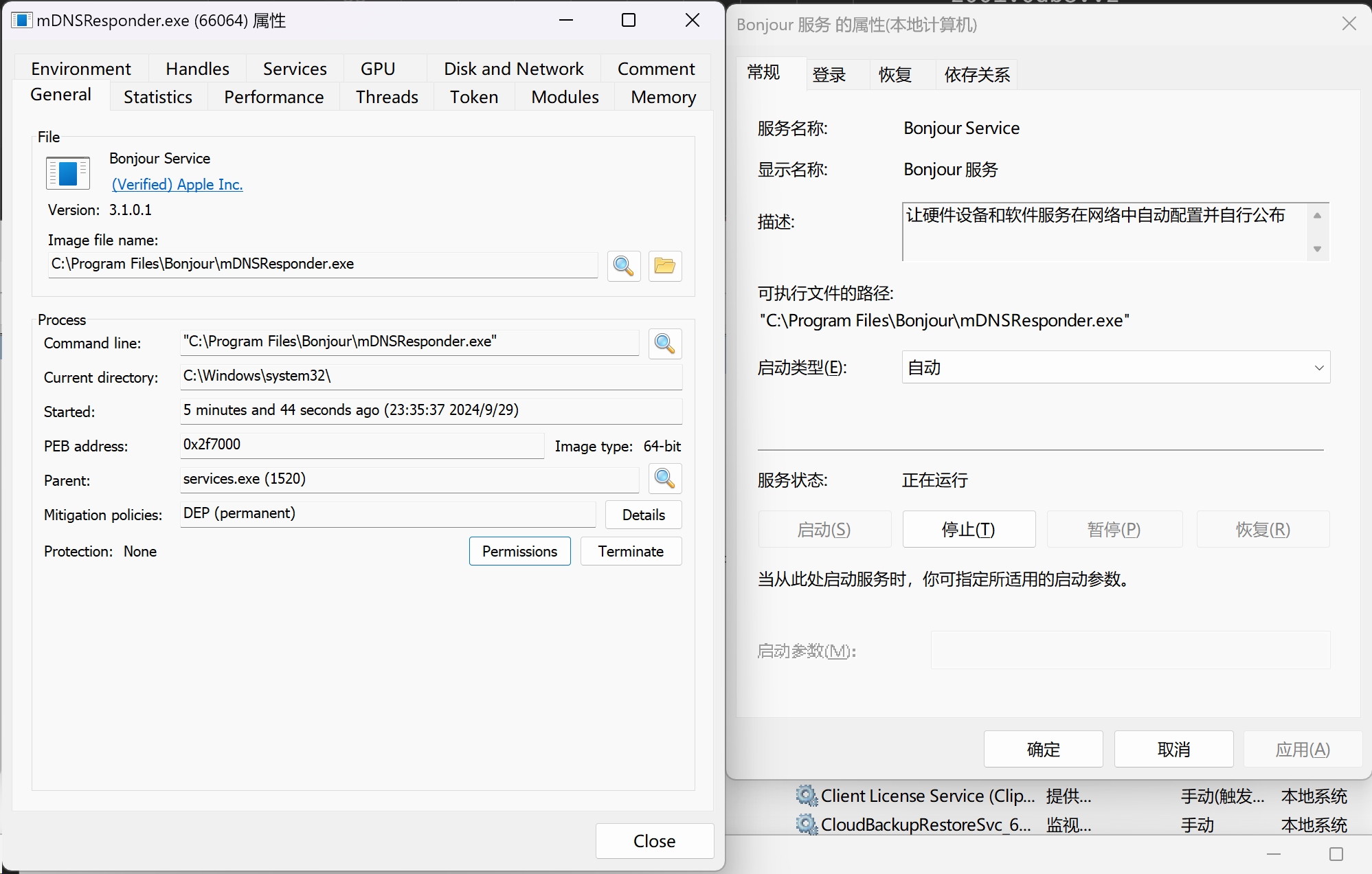Click the executable path text in Bonjour dialog
This screenshot has width=1372, height=874.
pos(945,320)
